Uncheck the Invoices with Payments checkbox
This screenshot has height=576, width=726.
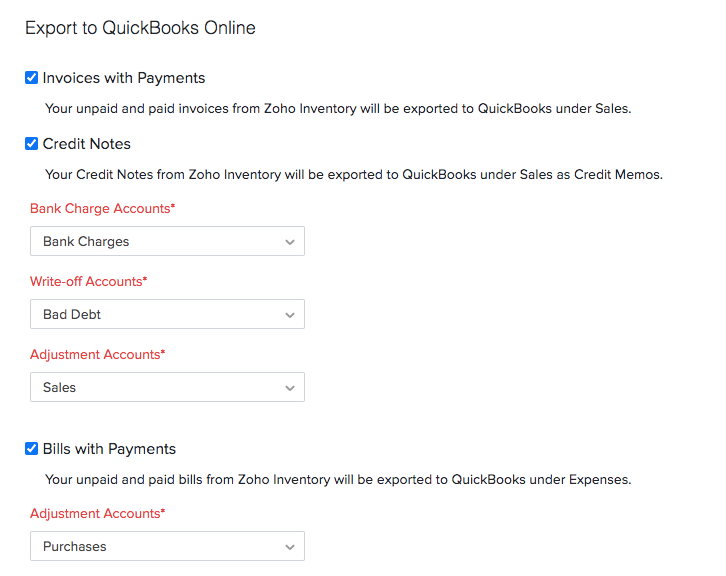coord(32,78)
